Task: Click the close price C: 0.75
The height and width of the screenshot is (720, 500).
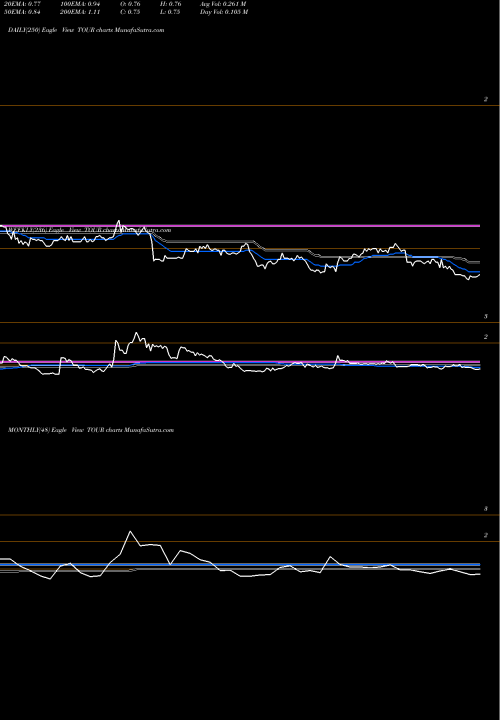Action: pyautogui.click(x=131, y=12)
